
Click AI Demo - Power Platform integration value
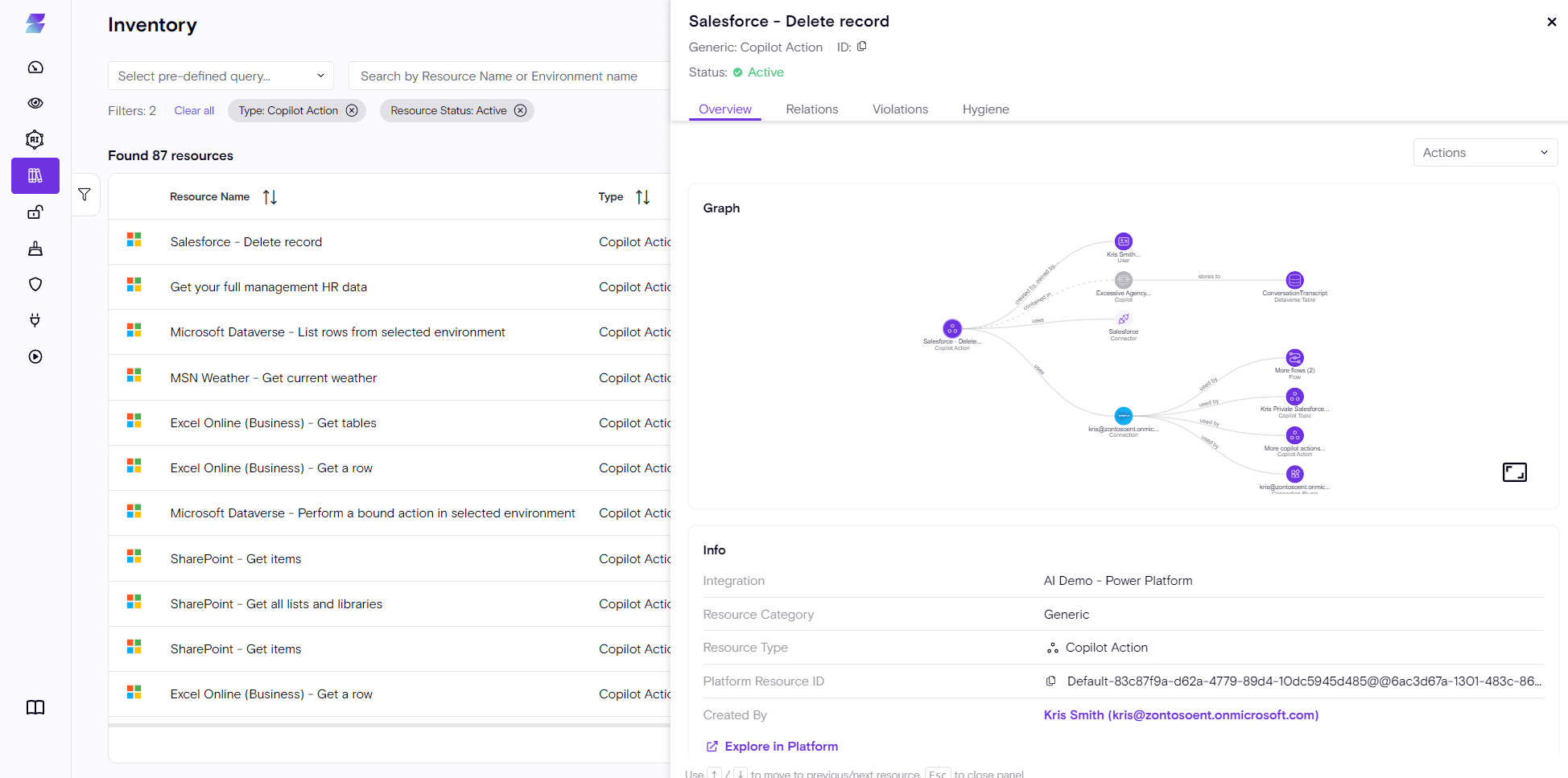point(1118,581)
